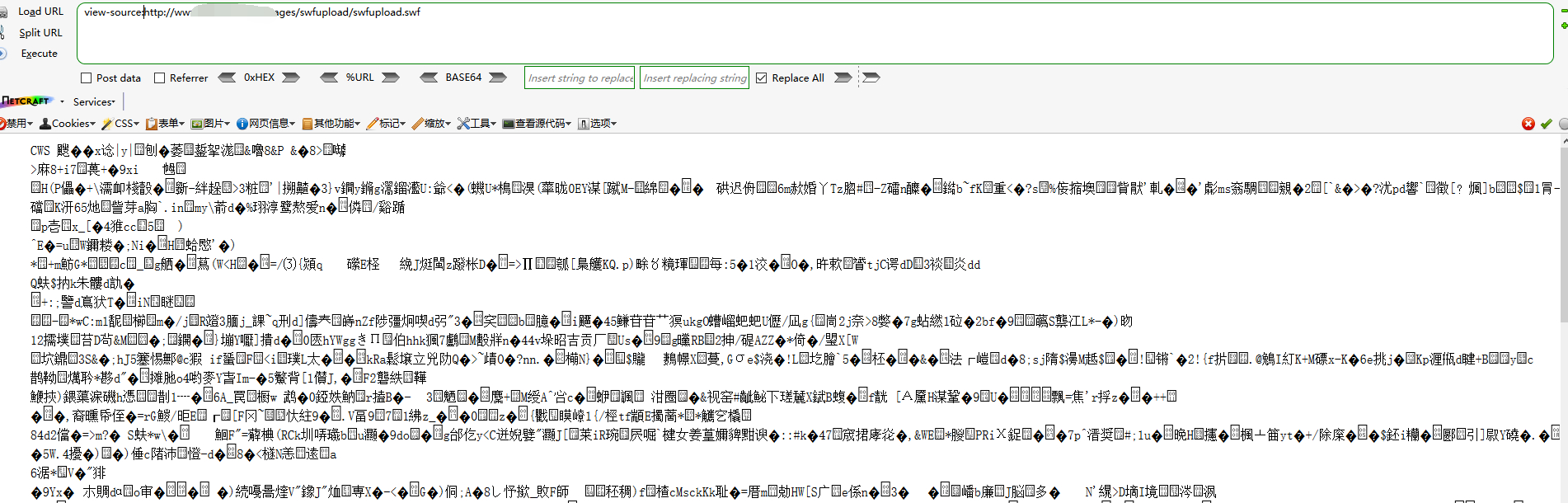1568x503 pixels.
Task: Click the BASE64 decode left arrow
Action: click(429, 78)
